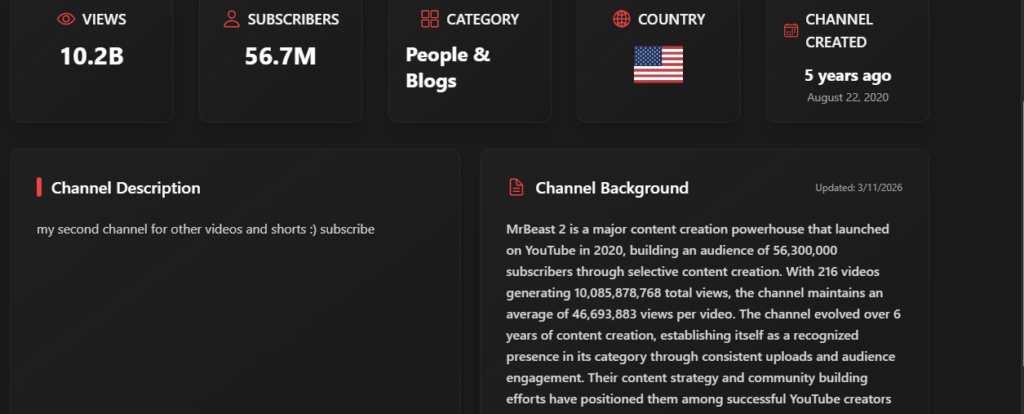Select the 56.7M subscribers count
Screen dimensions: 1024x414
pos(280,56)
